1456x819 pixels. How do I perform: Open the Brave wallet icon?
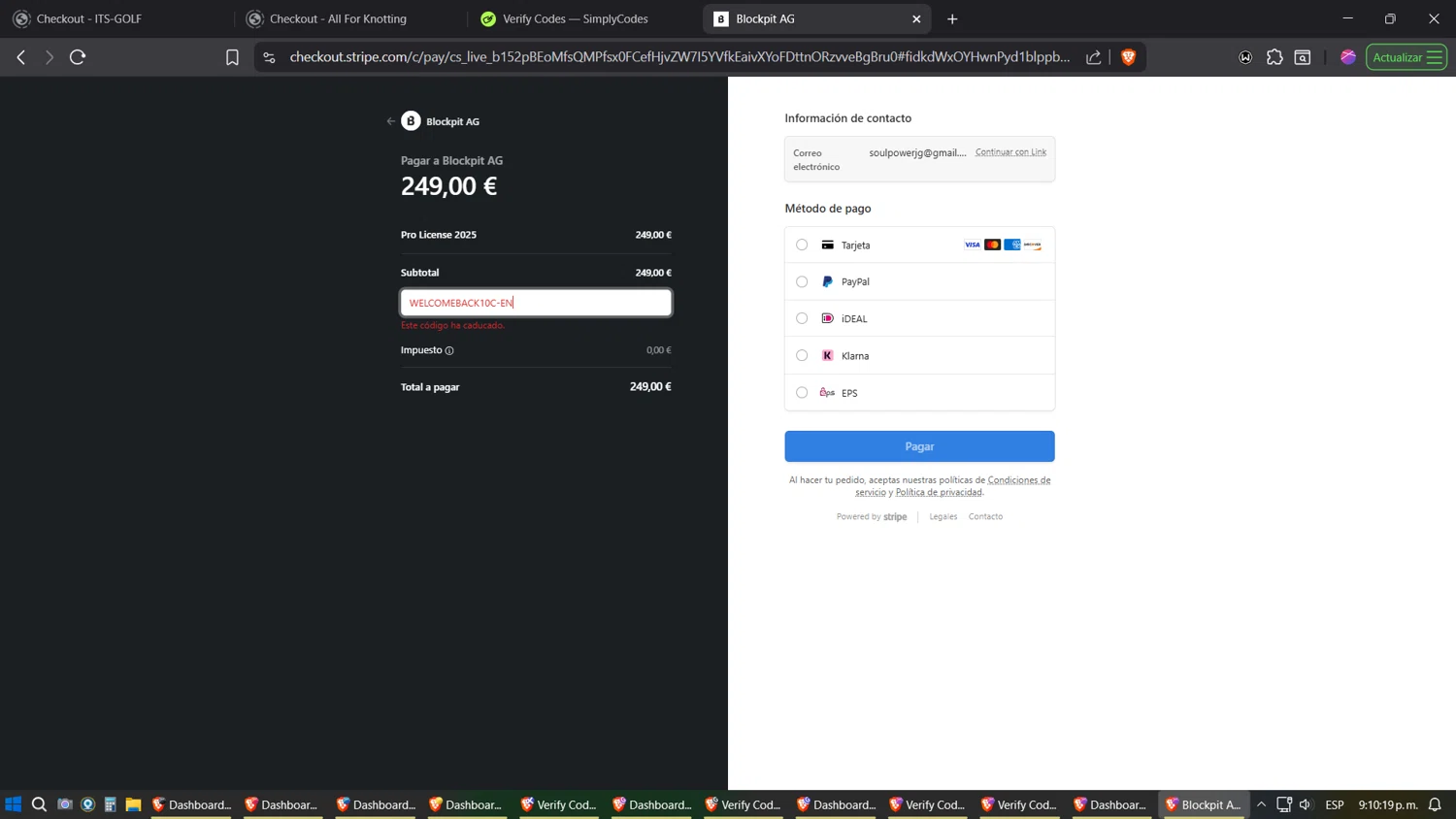point(1245,57)
